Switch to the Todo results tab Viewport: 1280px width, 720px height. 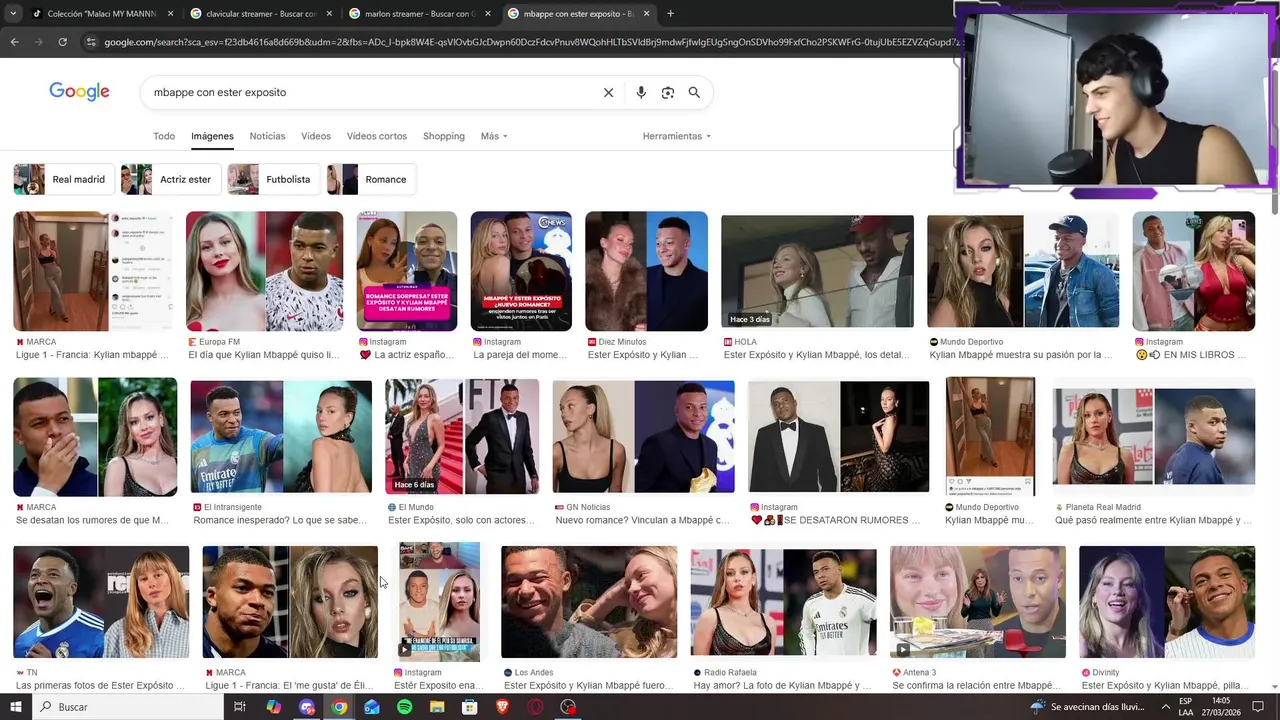(x=164, y=136)
